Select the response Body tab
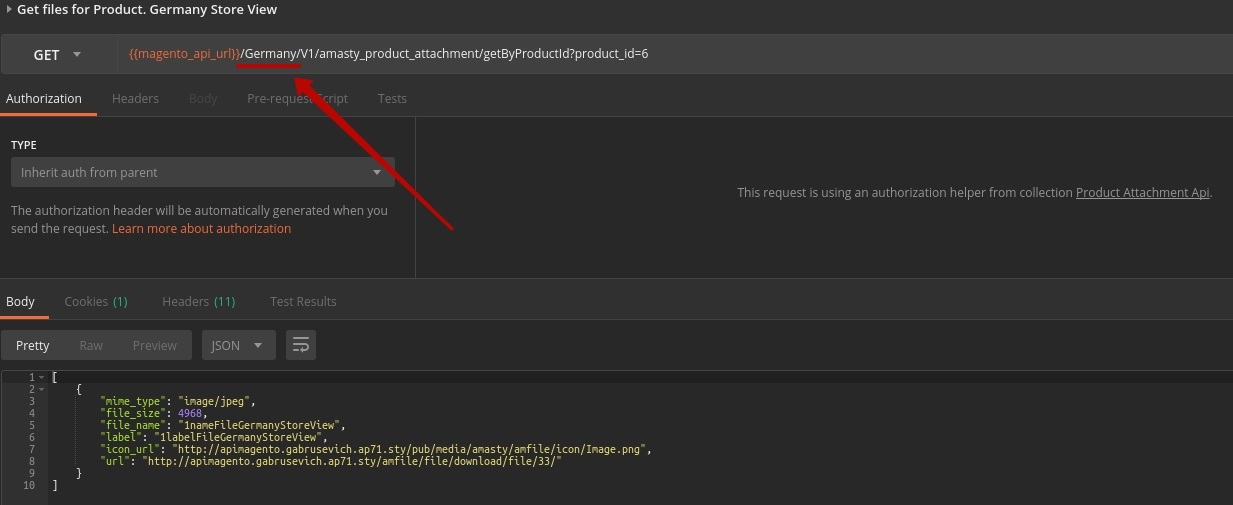This screenshot has height=505, width=1233. 20,302
